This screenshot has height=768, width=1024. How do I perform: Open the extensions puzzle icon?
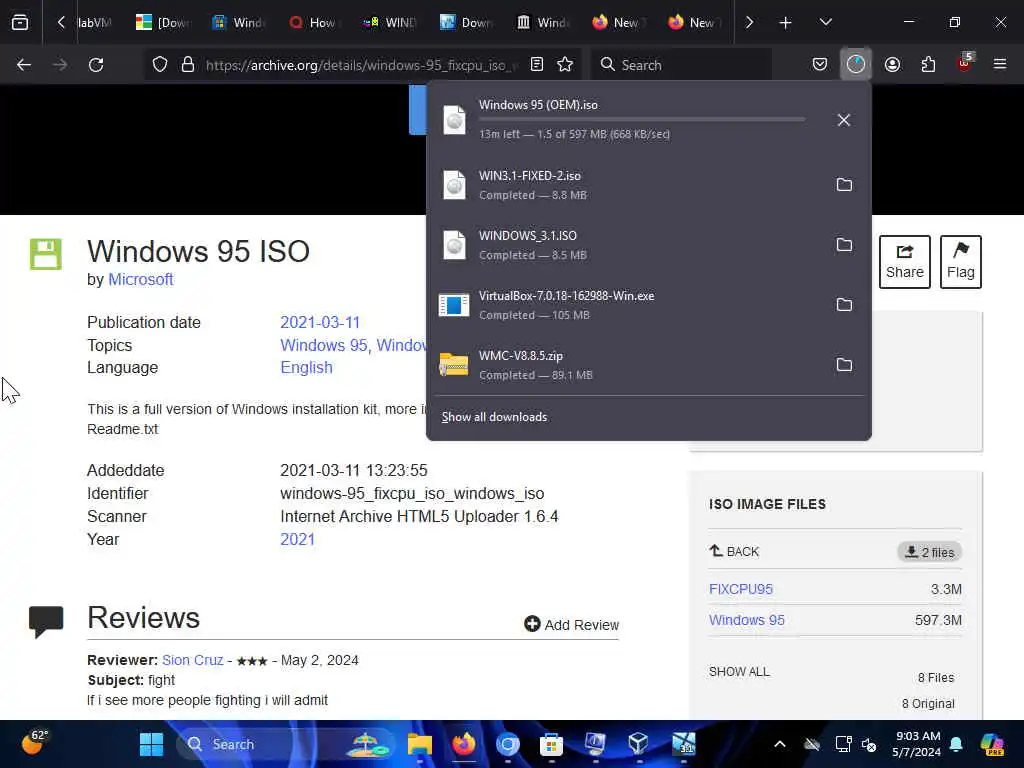pos(928,65)
